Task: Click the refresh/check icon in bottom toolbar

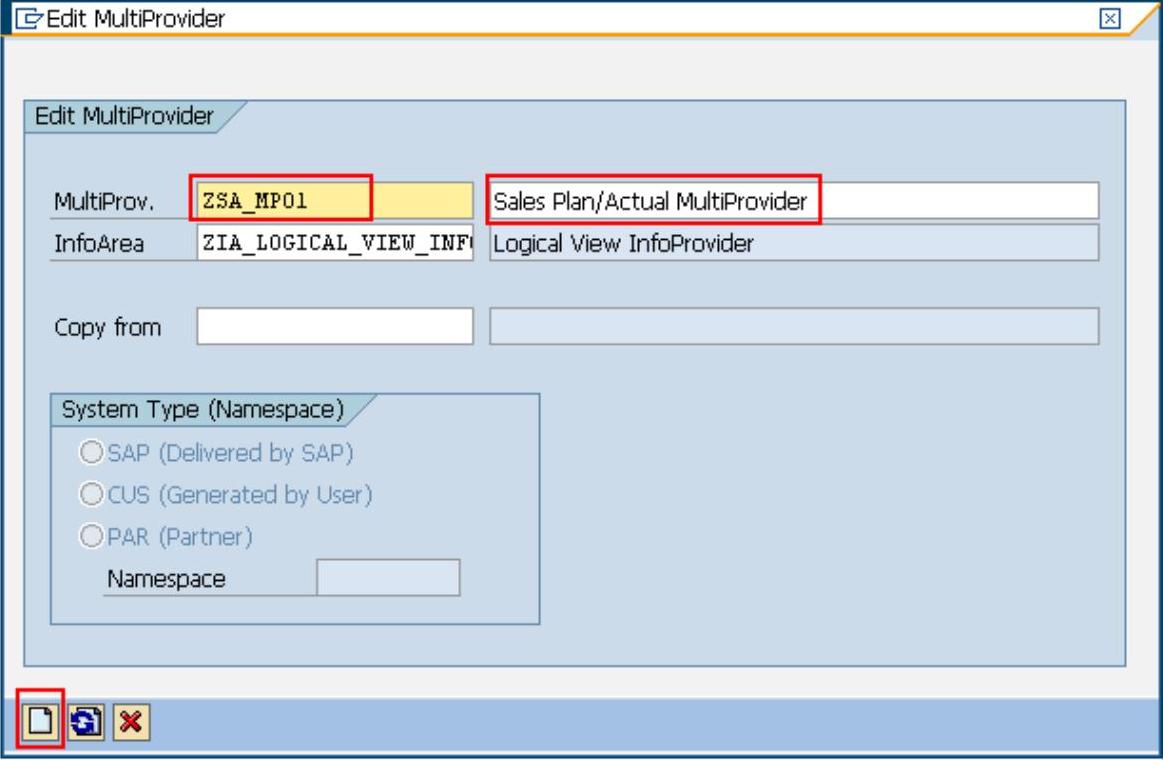Action: click(86, 721)
